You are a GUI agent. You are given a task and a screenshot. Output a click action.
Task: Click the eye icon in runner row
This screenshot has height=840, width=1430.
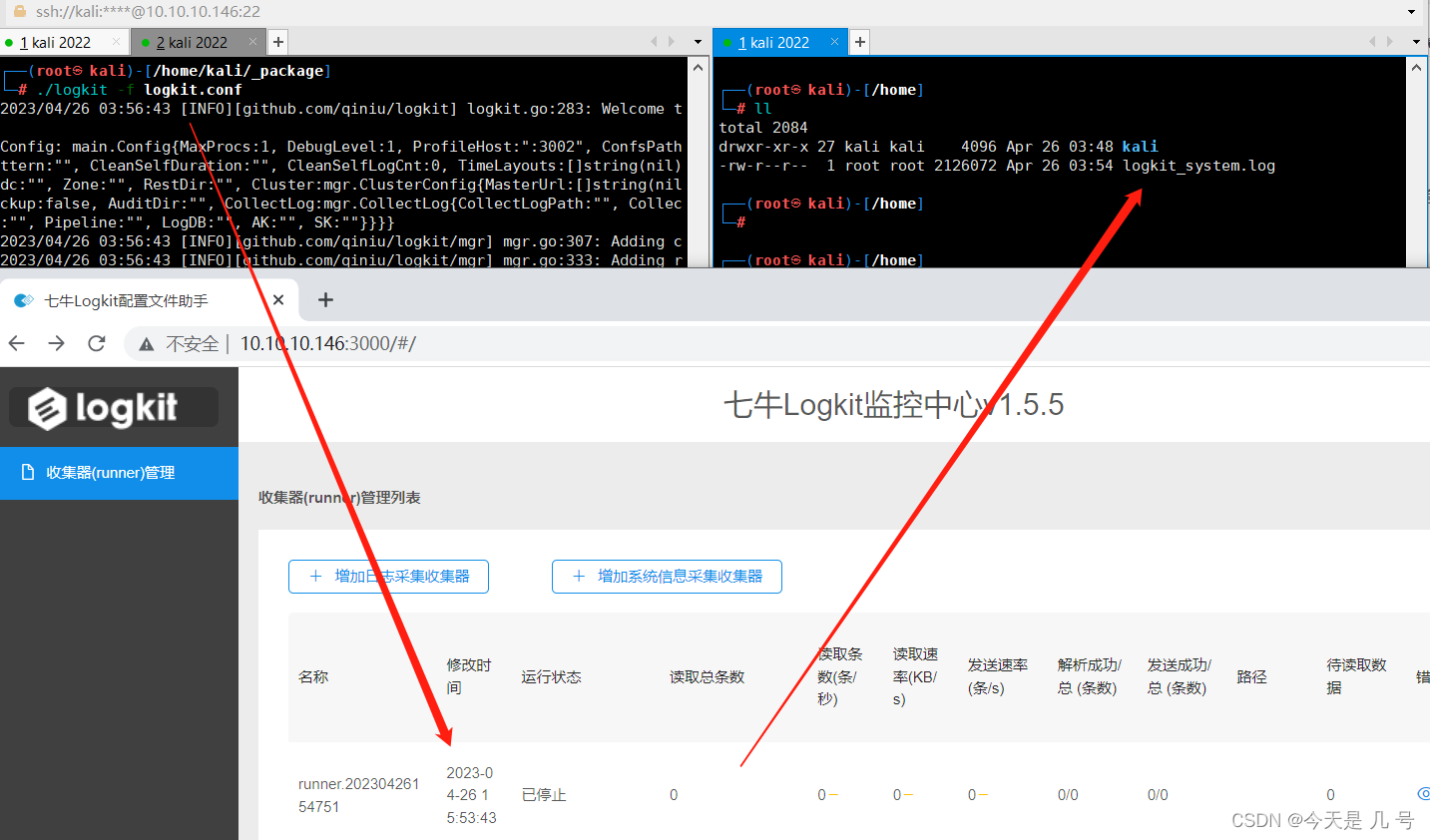1423,794
